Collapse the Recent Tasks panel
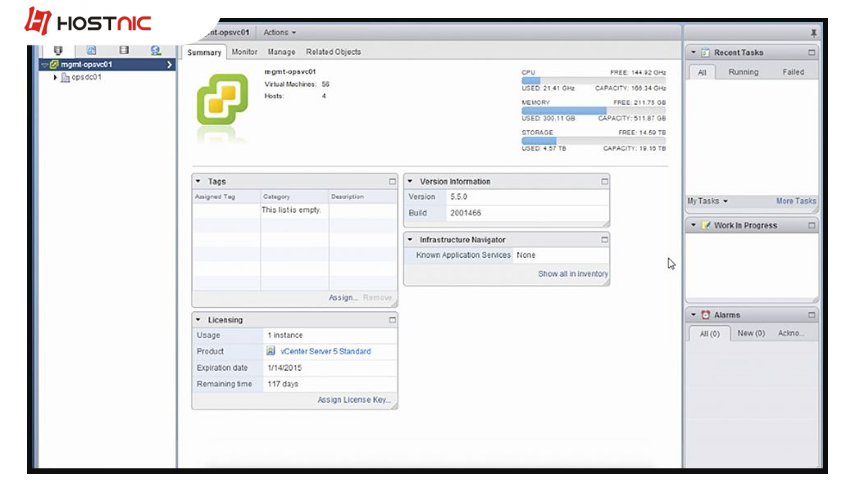 point(693,52)
